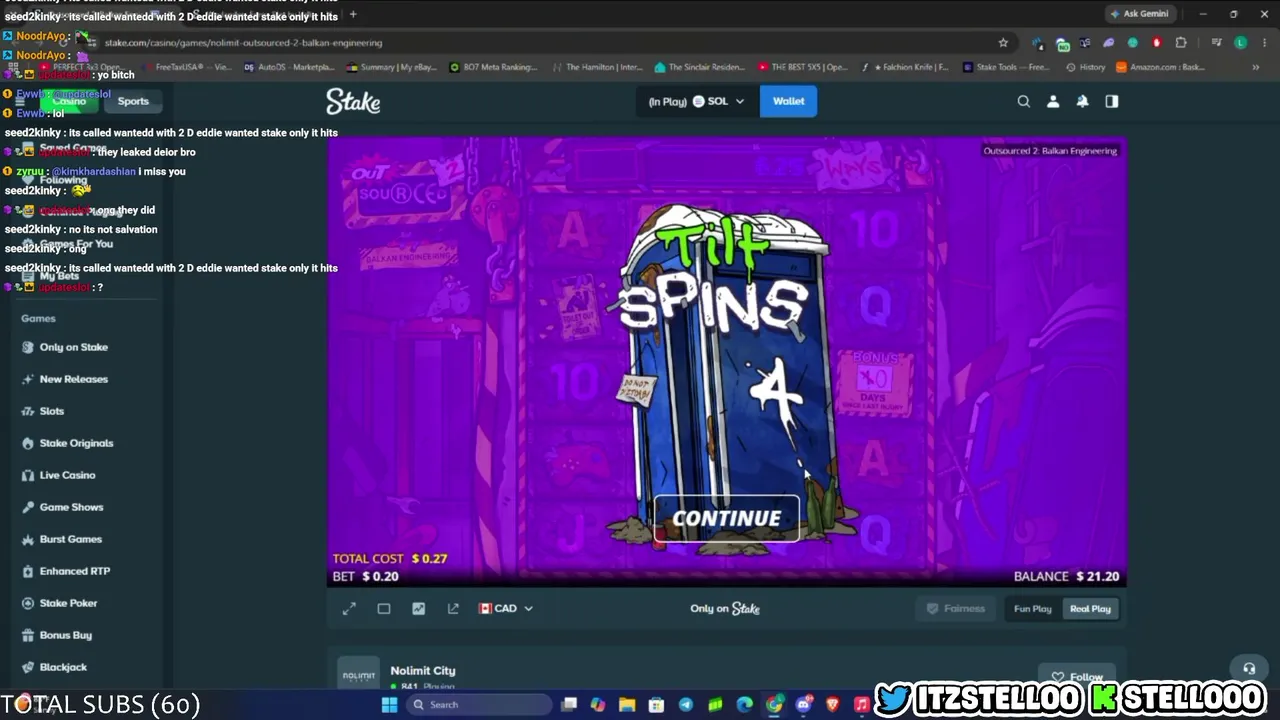Open live stats chart icon
The height and width of the screenshot is (720, 1280).
[x=418, y=608]
